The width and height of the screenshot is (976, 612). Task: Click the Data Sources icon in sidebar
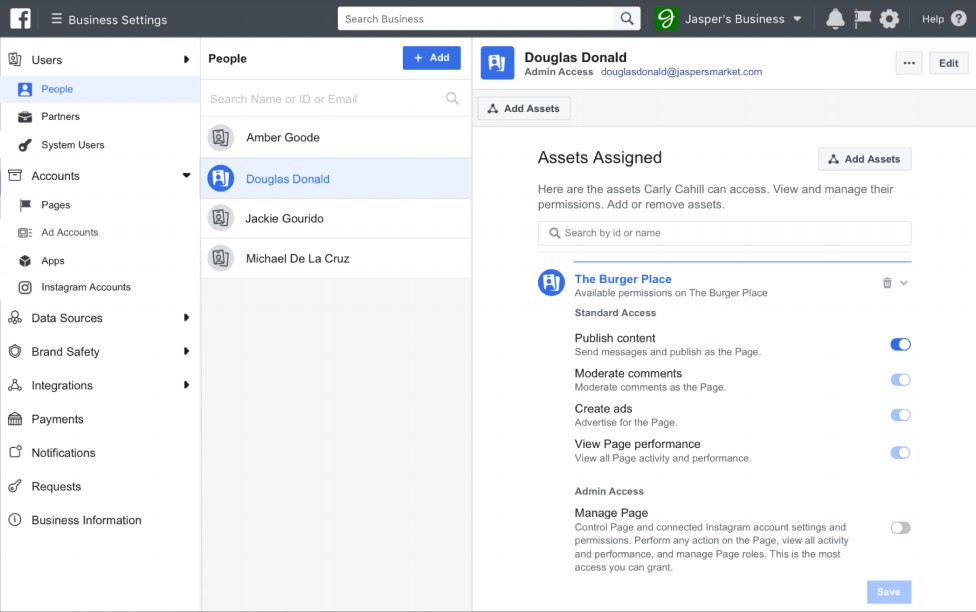(x=15, y=318)
